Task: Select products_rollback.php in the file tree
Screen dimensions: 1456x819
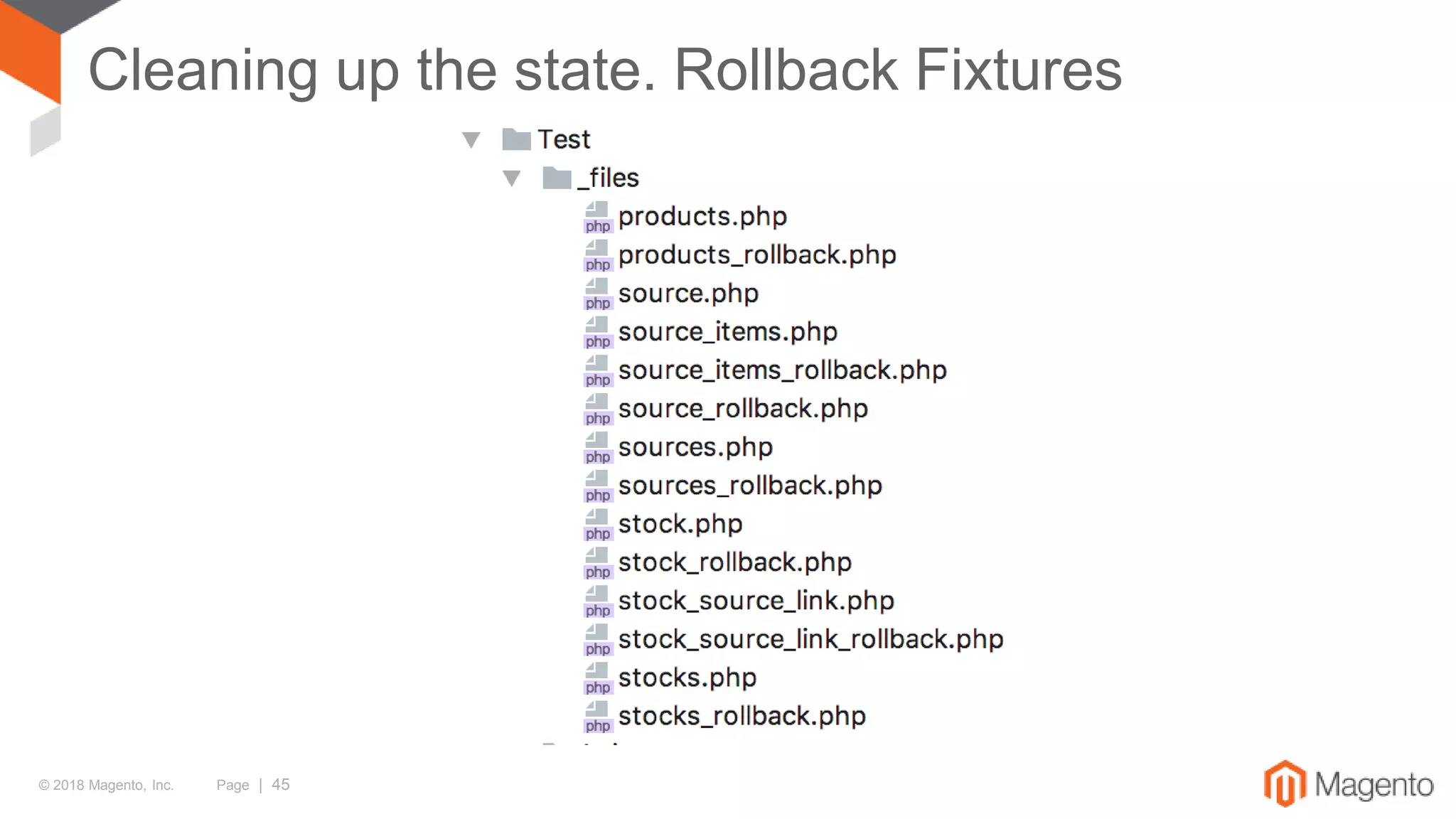Action: 756,255
